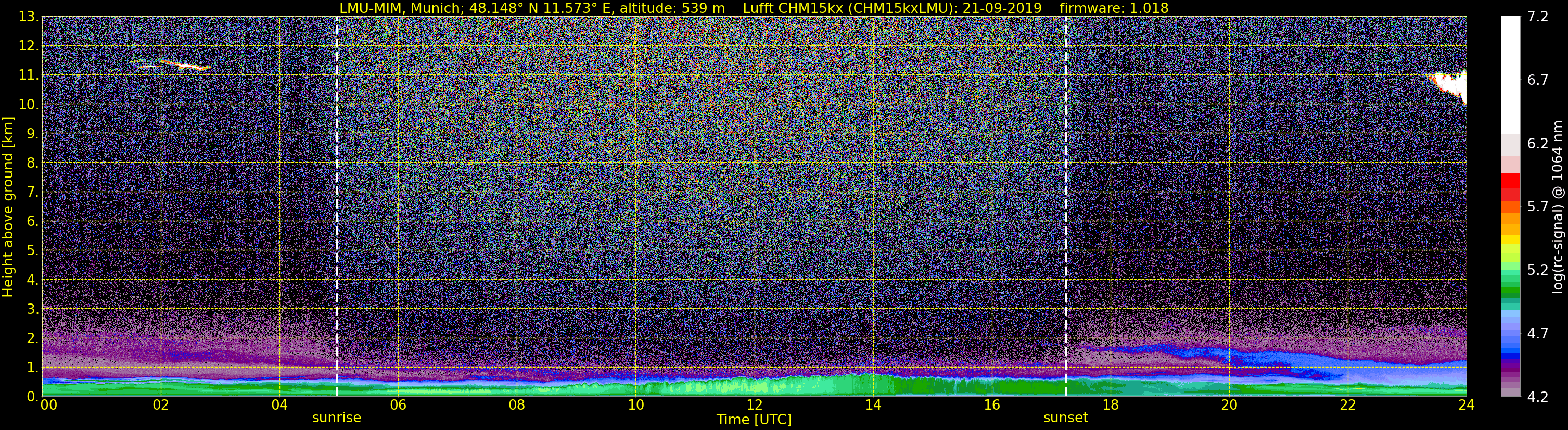
Task: Click the colorbar tick label 7.2
Action: pyautogui.click(x=1538, y=17)
